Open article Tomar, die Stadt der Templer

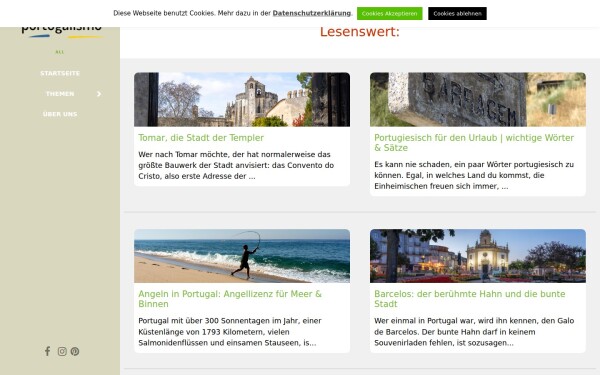click(201, 138)
